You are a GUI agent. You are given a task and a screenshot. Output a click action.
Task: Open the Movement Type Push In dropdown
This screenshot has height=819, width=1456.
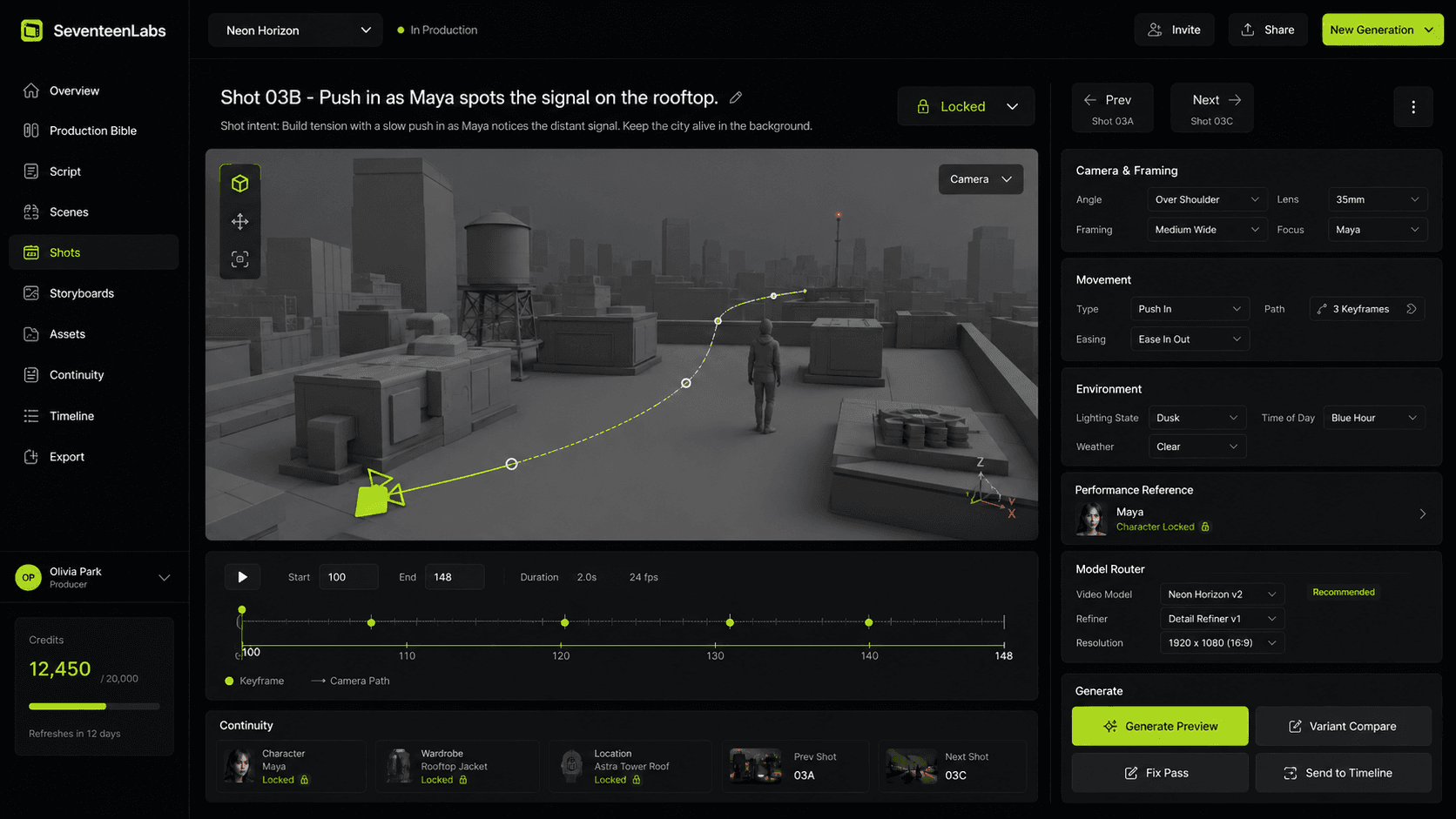tap(1190, 309)
